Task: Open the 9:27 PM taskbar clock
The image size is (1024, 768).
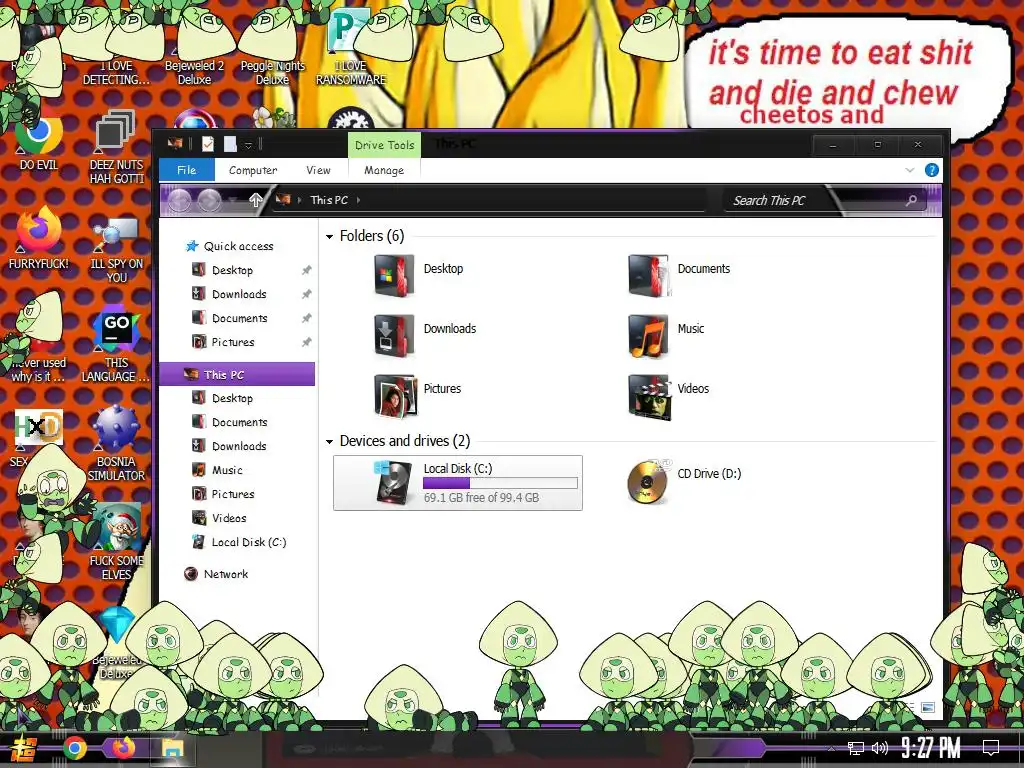Action: 931,747
